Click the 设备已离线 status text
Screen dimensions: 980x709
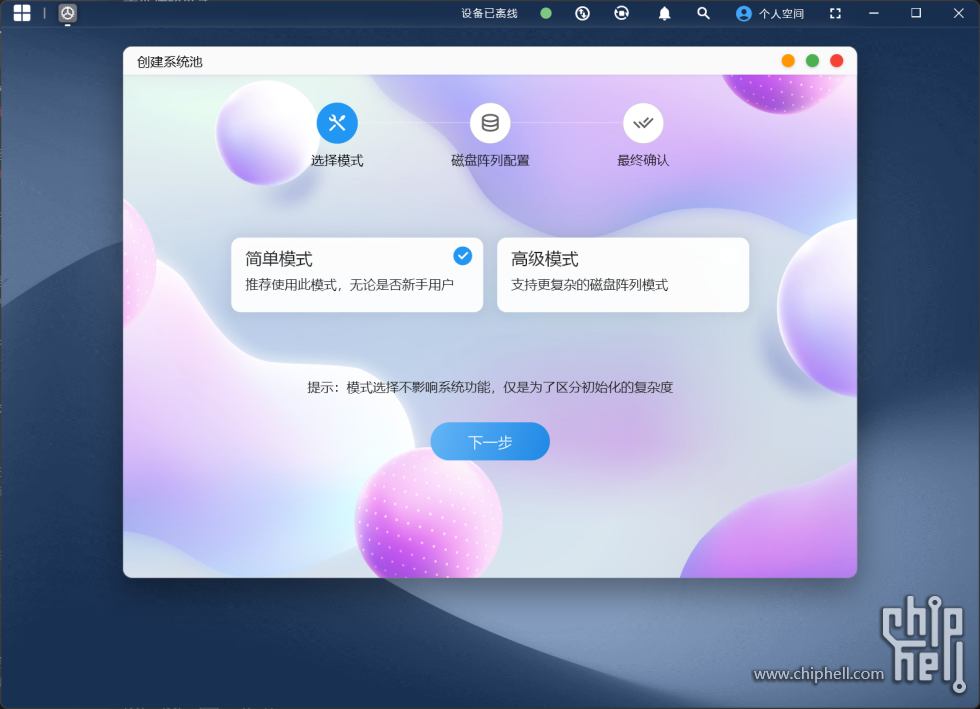click(x=489, y=14)
